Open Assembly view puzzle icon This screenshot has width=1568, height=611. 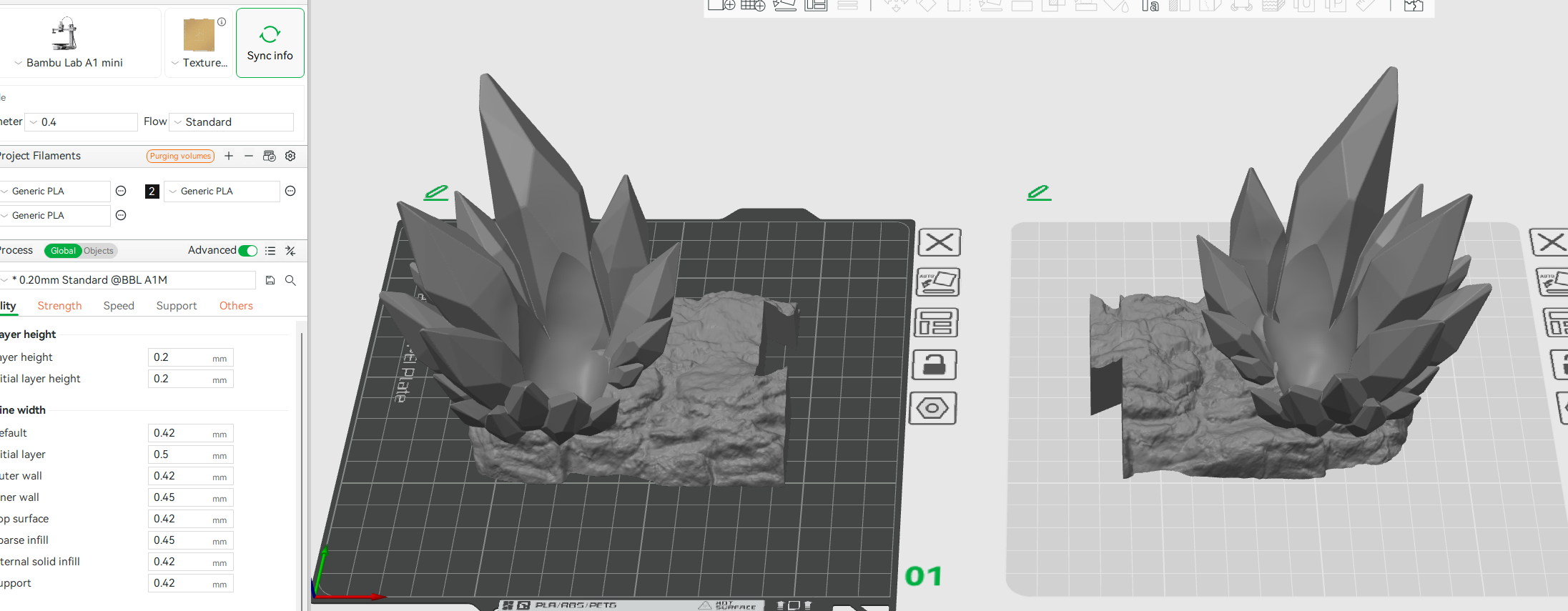tap(1413, 5)
